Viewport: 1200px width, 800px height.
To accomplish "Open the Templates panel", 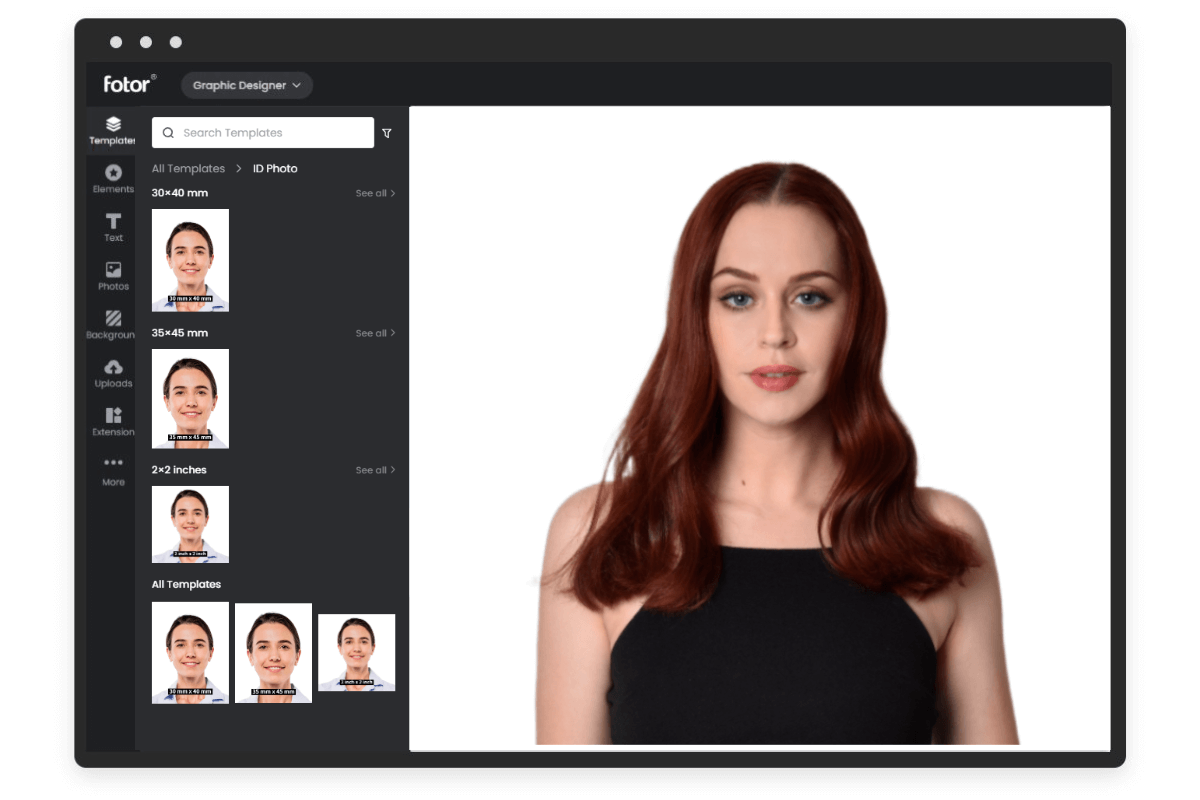I will tap(112, 130).
